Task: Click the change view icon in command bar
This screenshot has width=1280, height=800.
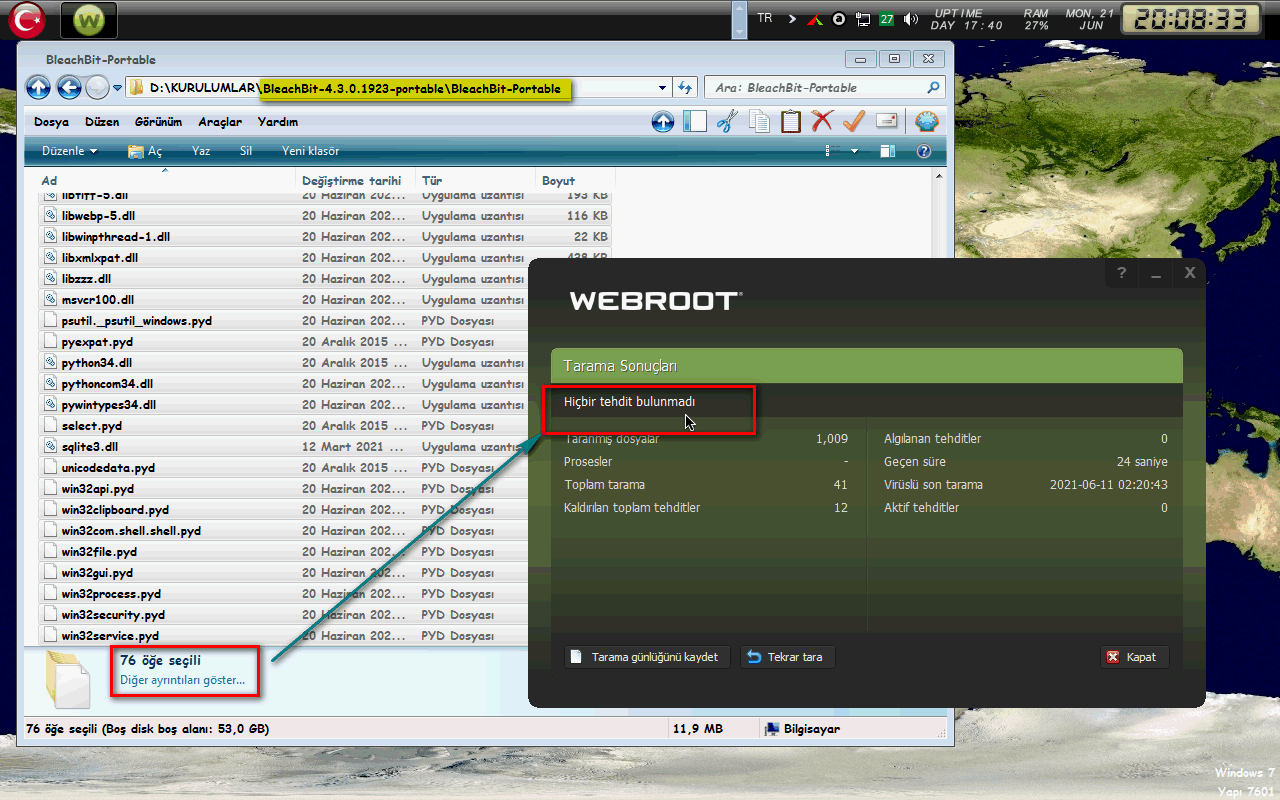Action: [830, 151]
